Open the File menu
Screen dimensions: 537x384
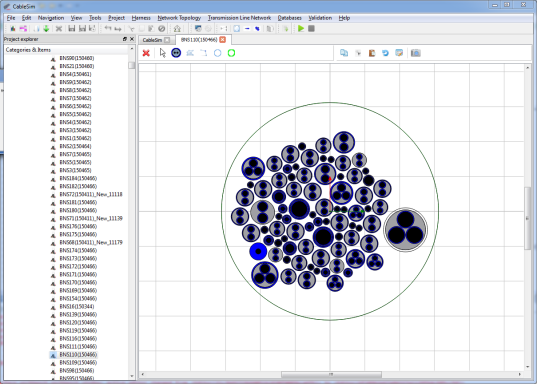coord(11,18)
